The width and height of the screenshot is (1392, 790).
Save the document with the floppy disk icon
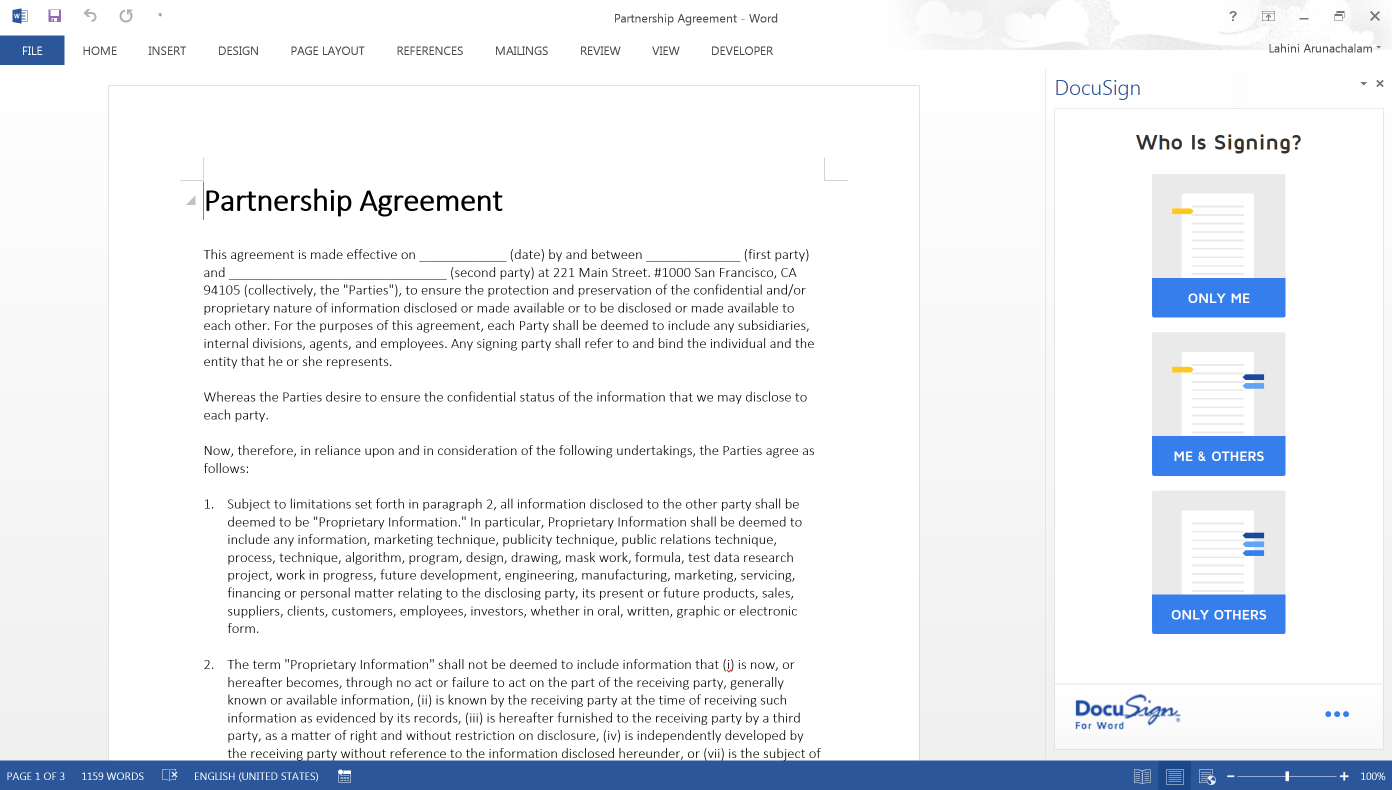55,16
